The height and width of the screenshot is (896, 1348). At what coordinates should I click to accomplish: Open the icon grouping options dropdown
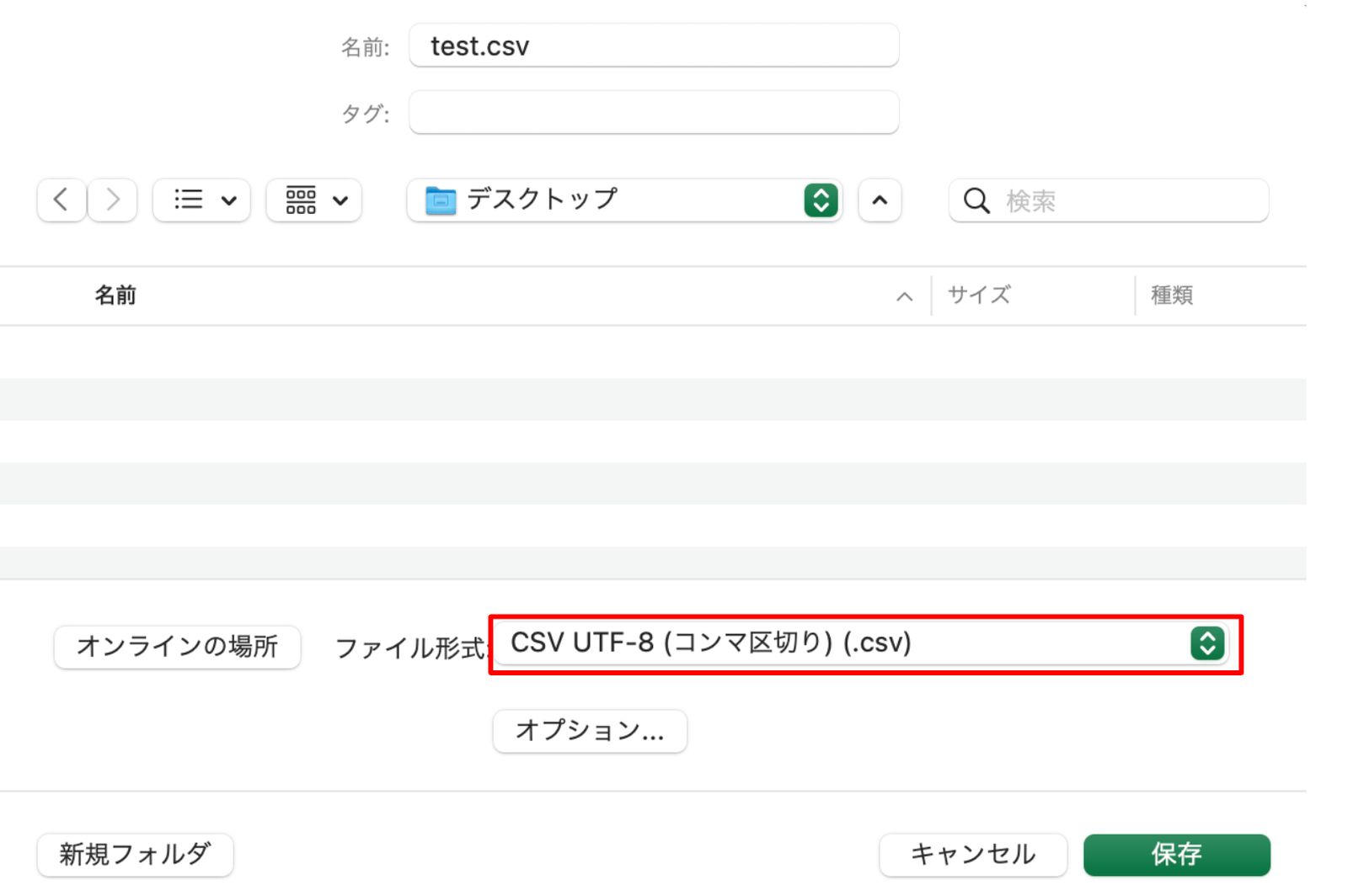pyautogui.click(x=314, y=200)
